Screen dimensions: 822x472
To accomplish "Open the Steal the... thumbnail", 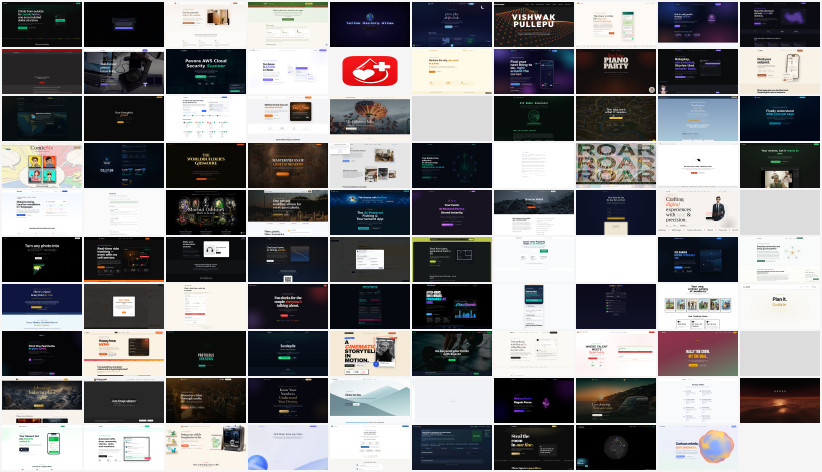I will click(x=534, y=447).
